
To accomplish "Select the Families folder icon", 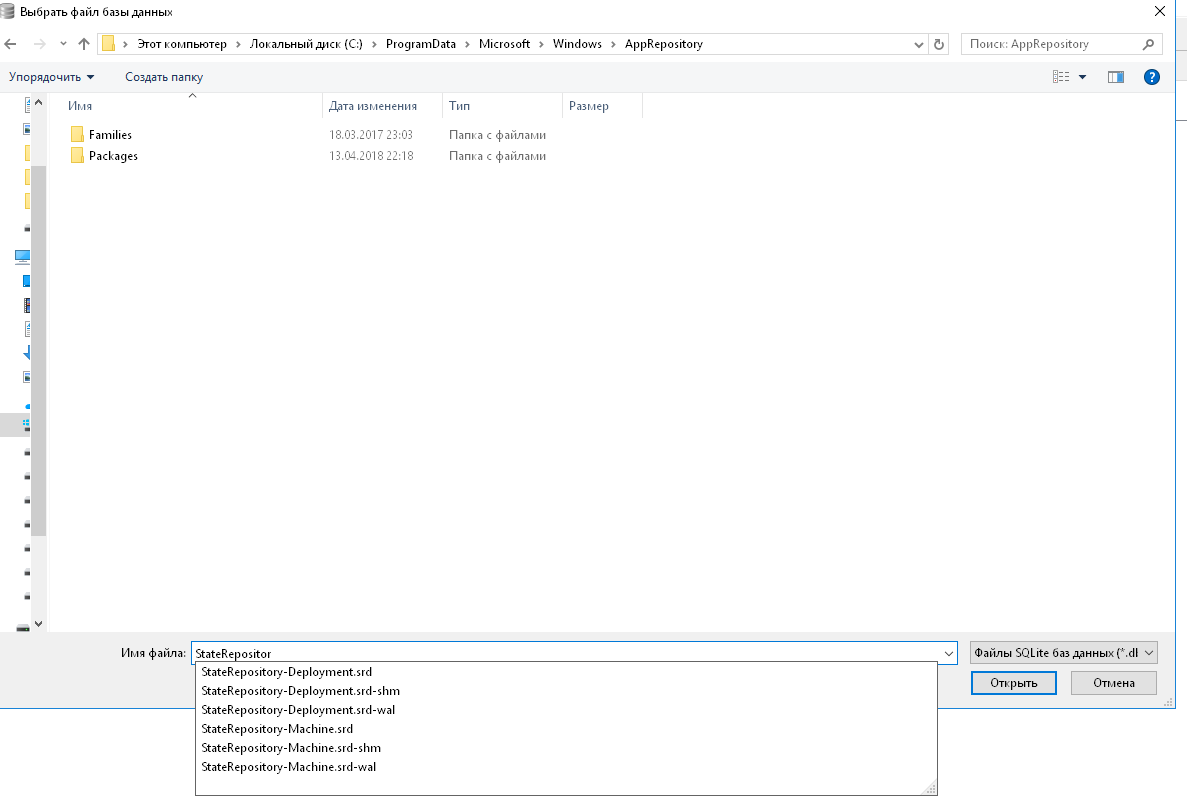I will click(77, 135).
